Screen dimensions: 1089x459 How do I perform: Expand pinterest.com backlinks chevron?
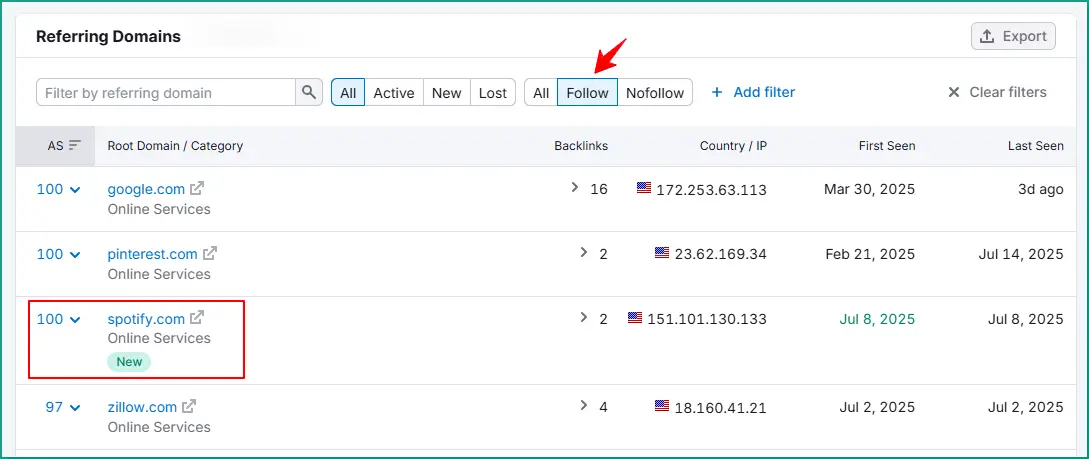(583, 252)
